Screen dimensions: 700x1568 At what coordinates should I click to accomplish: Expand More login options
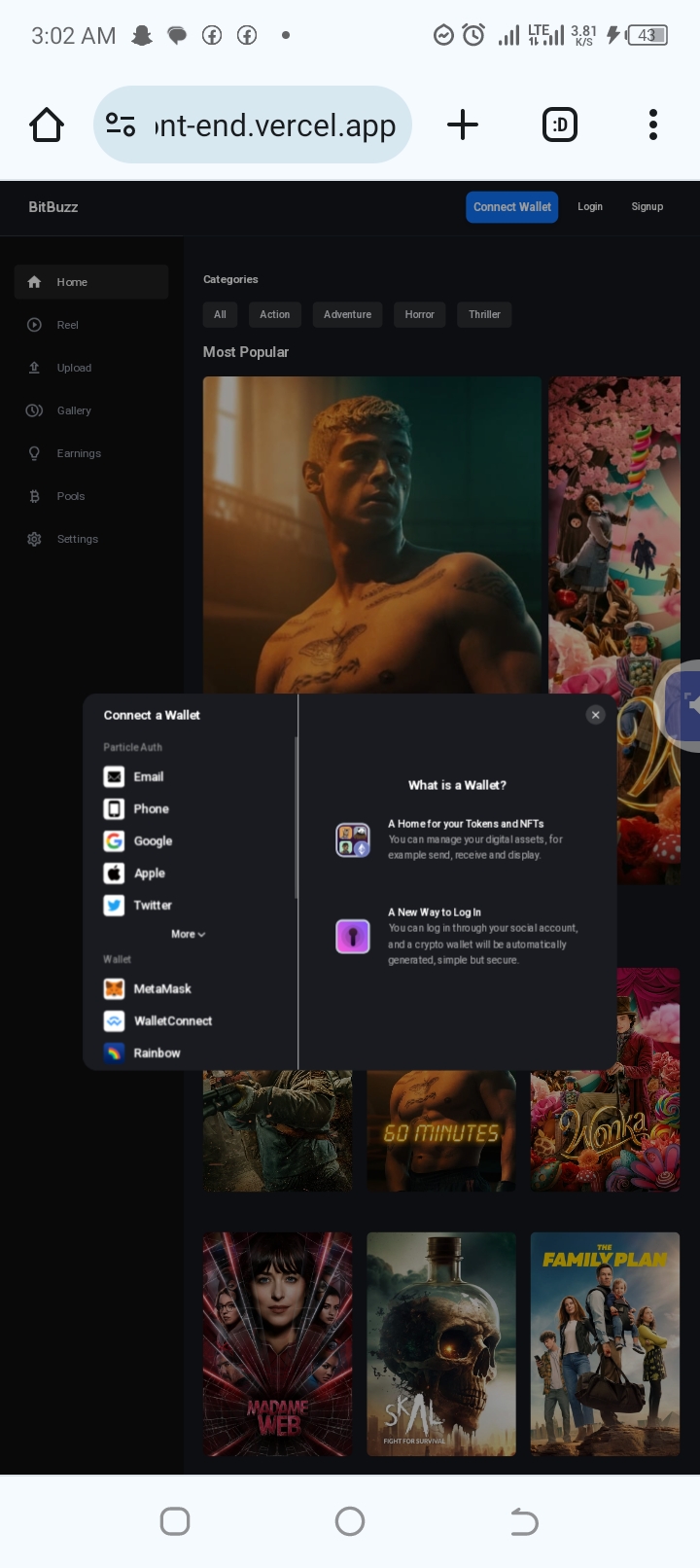(188, 934)
